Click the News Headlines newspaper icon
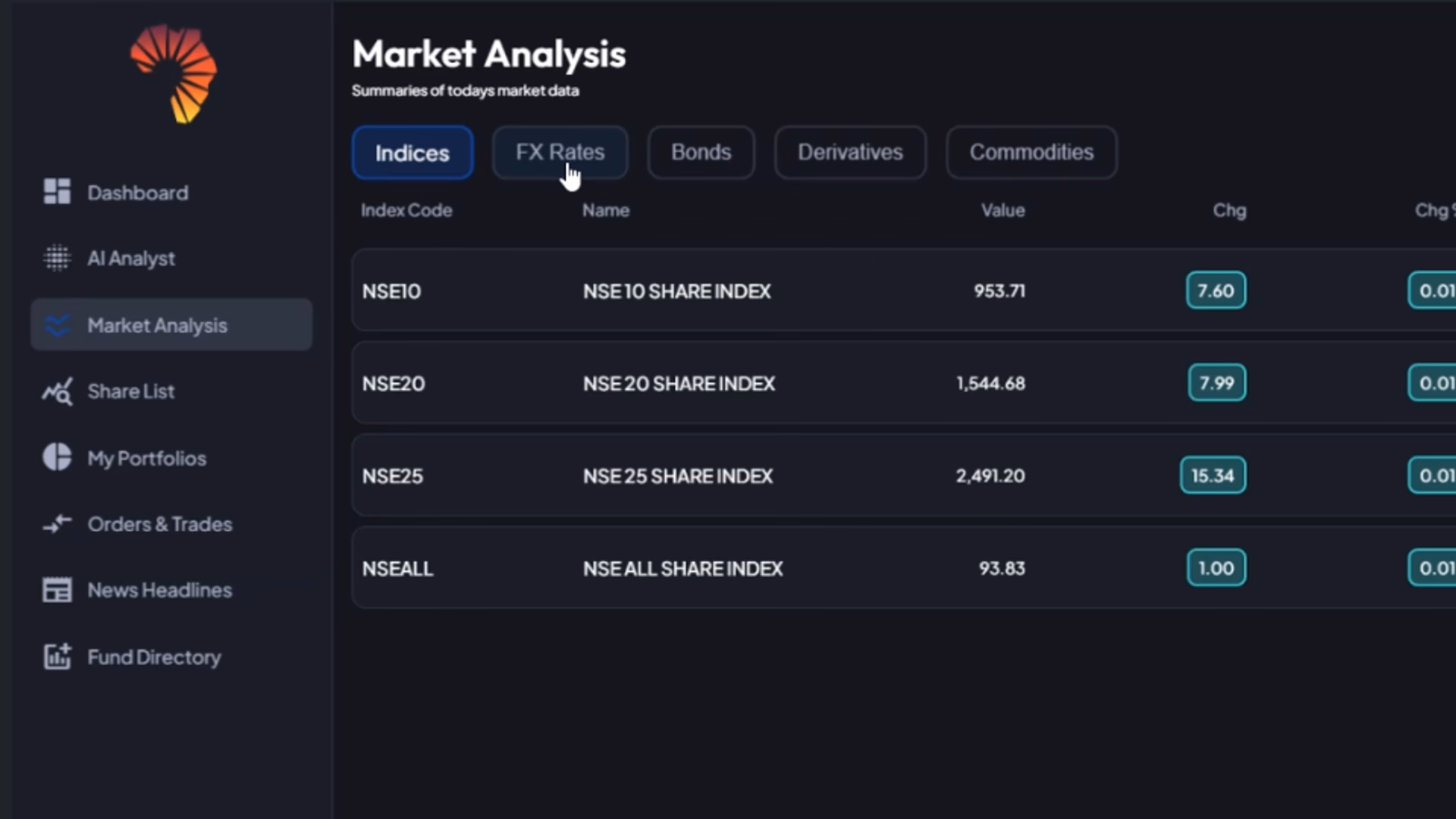This screenshot has width=1456, height=819. [x=57, y=590]
